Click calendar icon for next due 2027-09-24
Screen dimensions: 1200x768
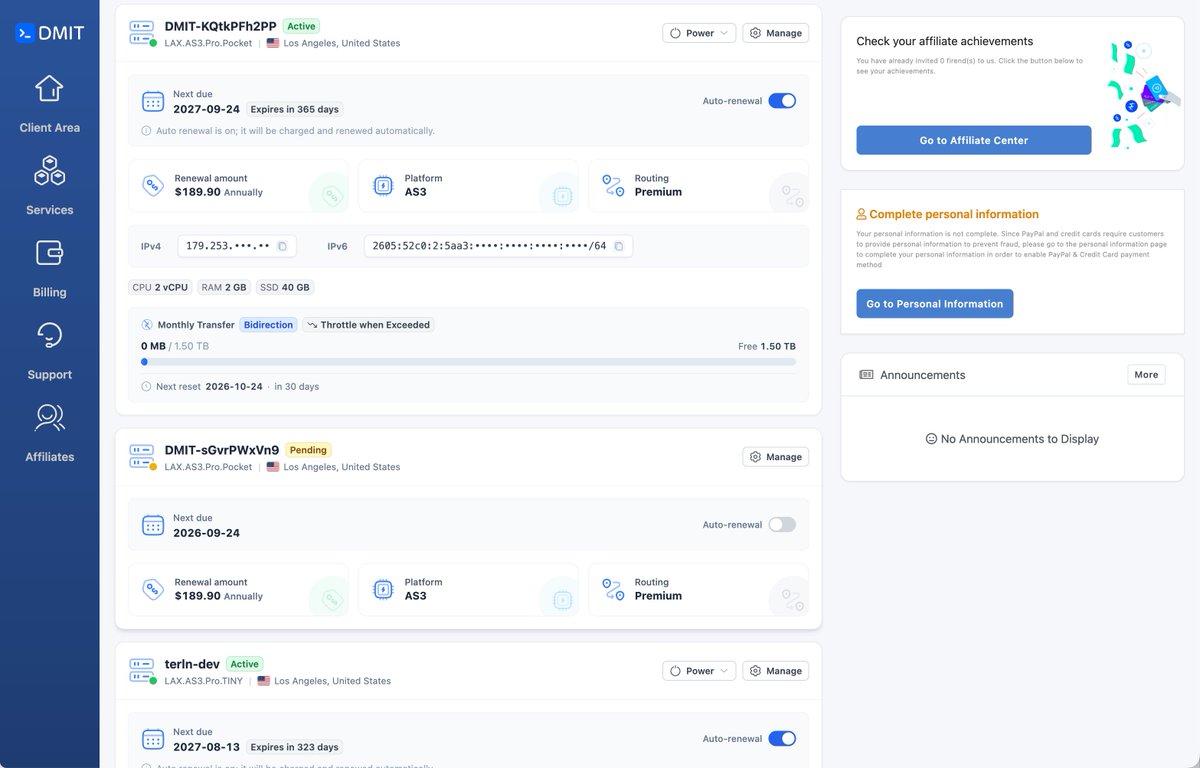[x=153, y=101]
